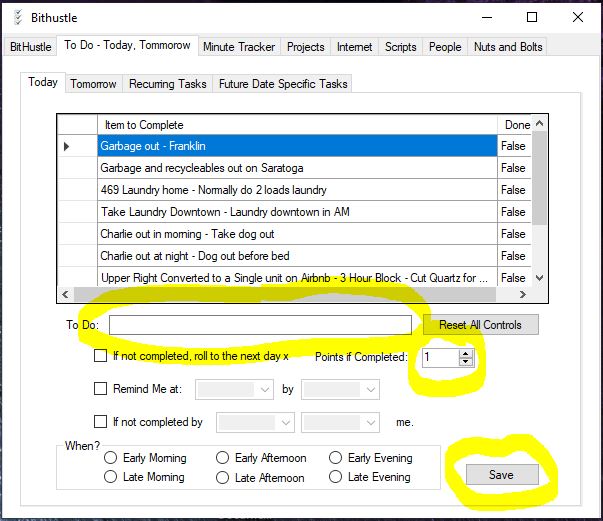
Task: Maximize the Bithustle window
Action: (532, 17)
